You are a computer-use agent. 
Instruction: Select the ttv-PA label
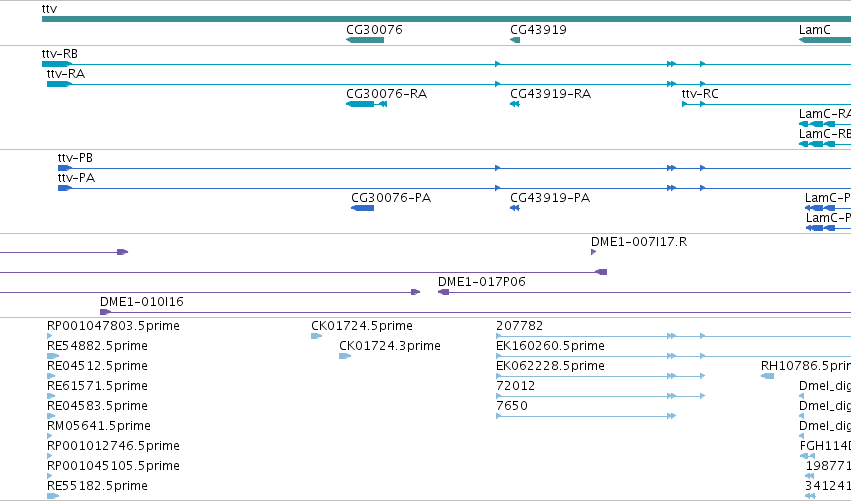[77, 177]
